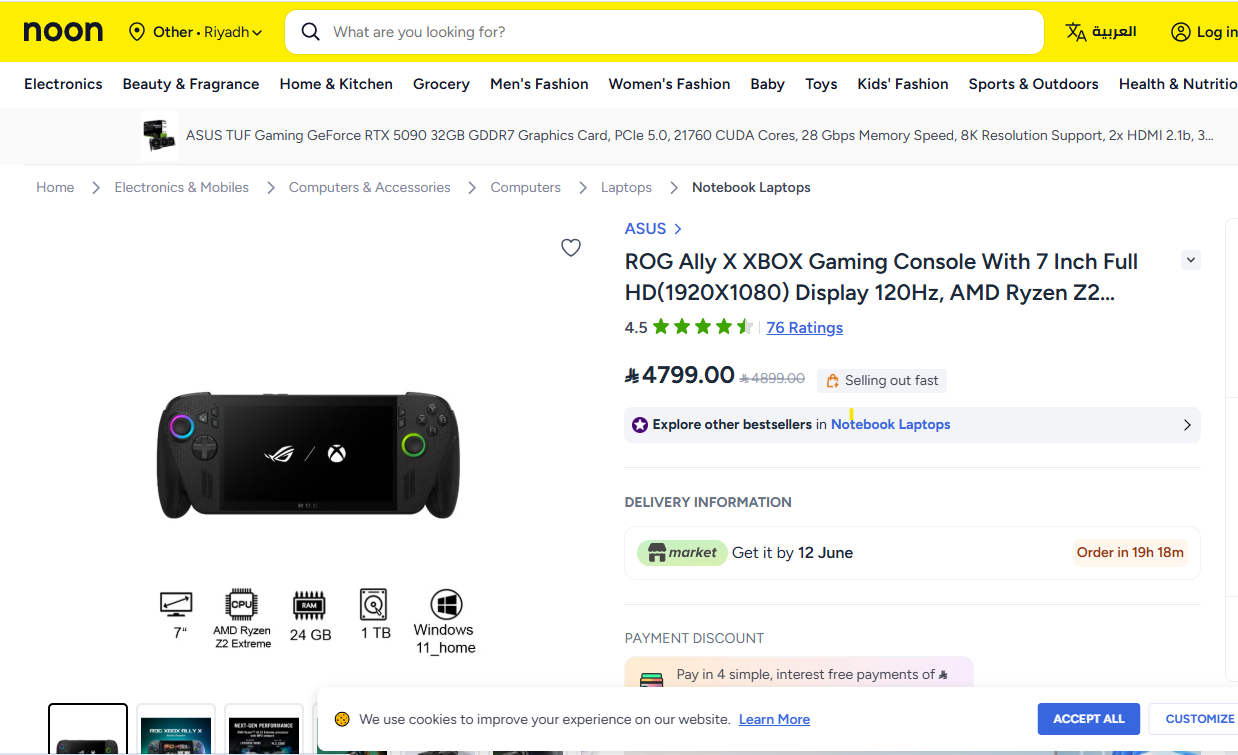The image size is (1238, 755).
Task: Open the Other Riyadh location dropdown
Action: point(196,32)
